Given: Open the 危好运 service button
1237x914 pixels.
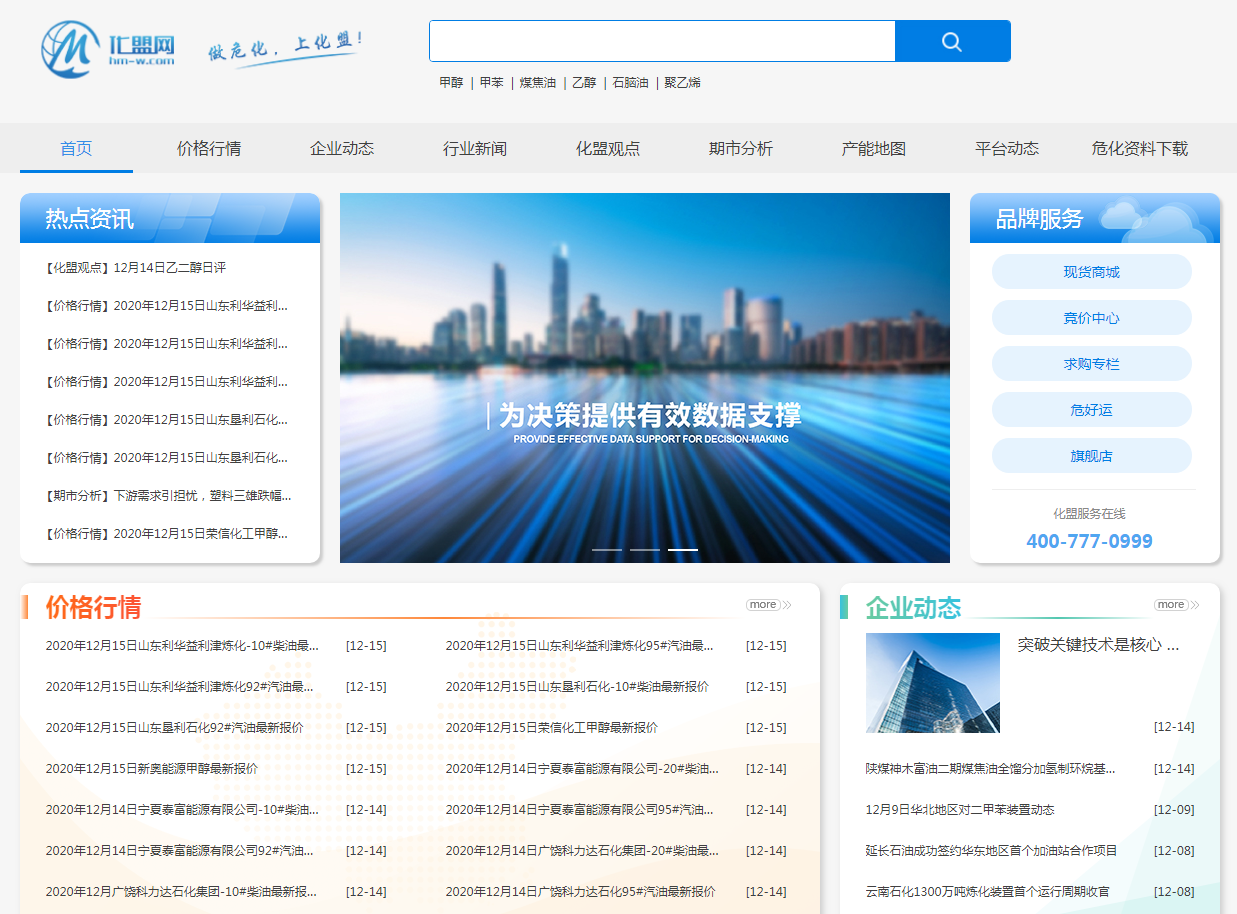Looking at the screenshot, I should click(x=1090, y=409).
